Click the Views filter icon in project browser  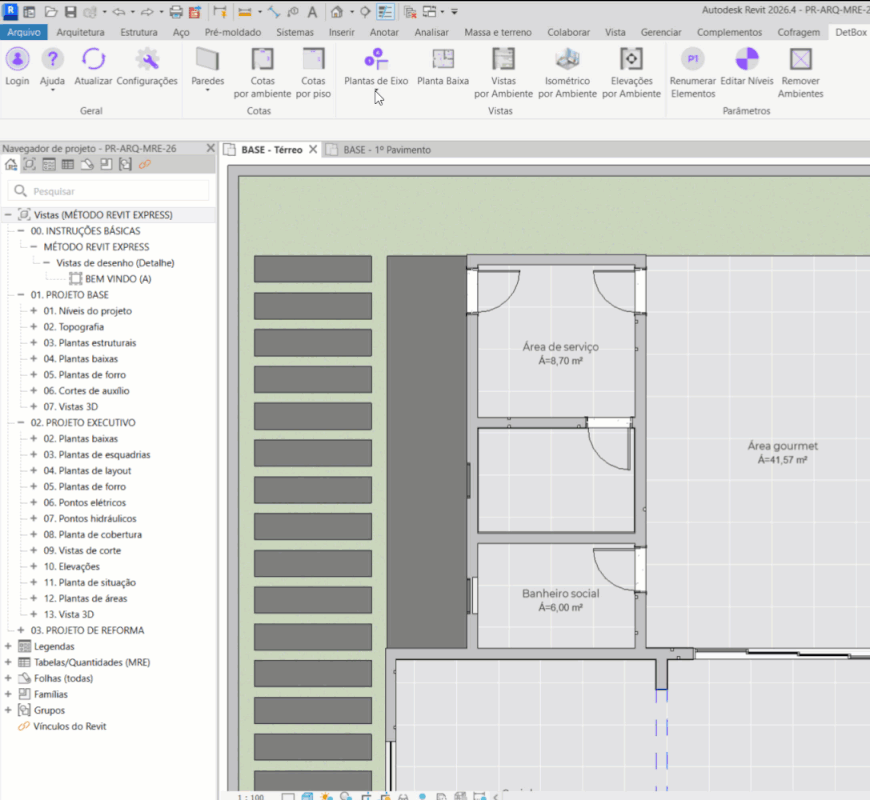[x=29, y=164]
